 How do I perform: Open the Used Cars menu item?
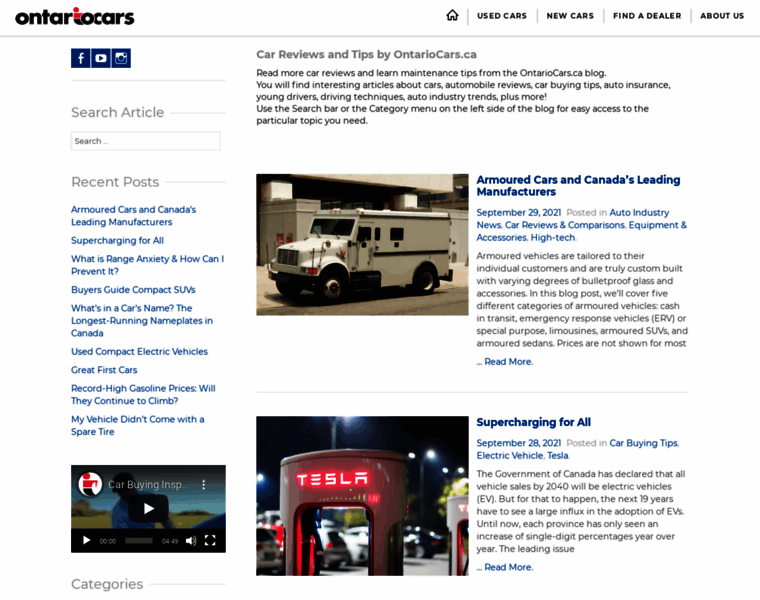(x=502, y=16)
